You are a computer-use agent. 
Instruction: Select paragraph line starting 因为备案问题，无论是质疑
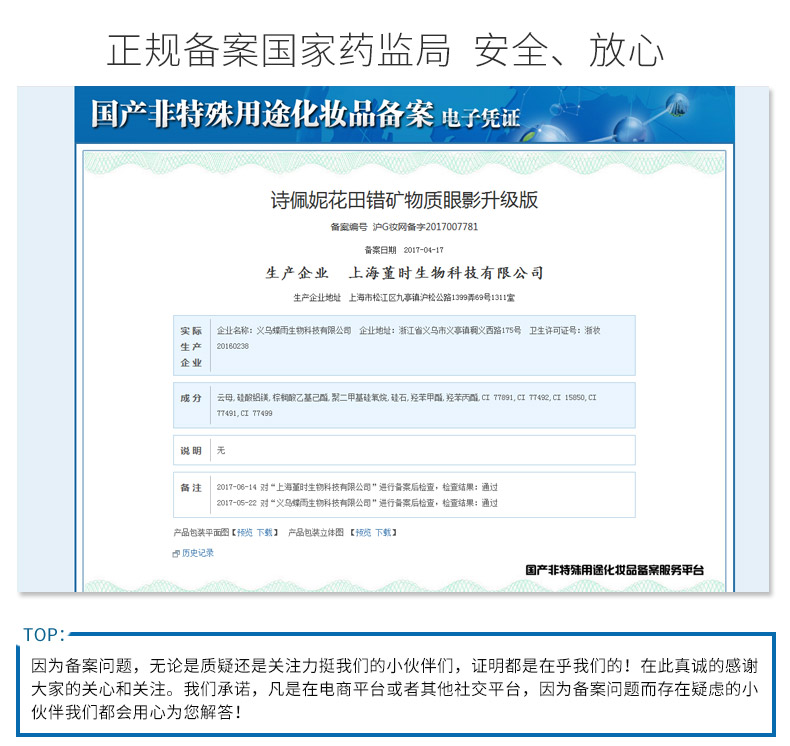(395, 666)
